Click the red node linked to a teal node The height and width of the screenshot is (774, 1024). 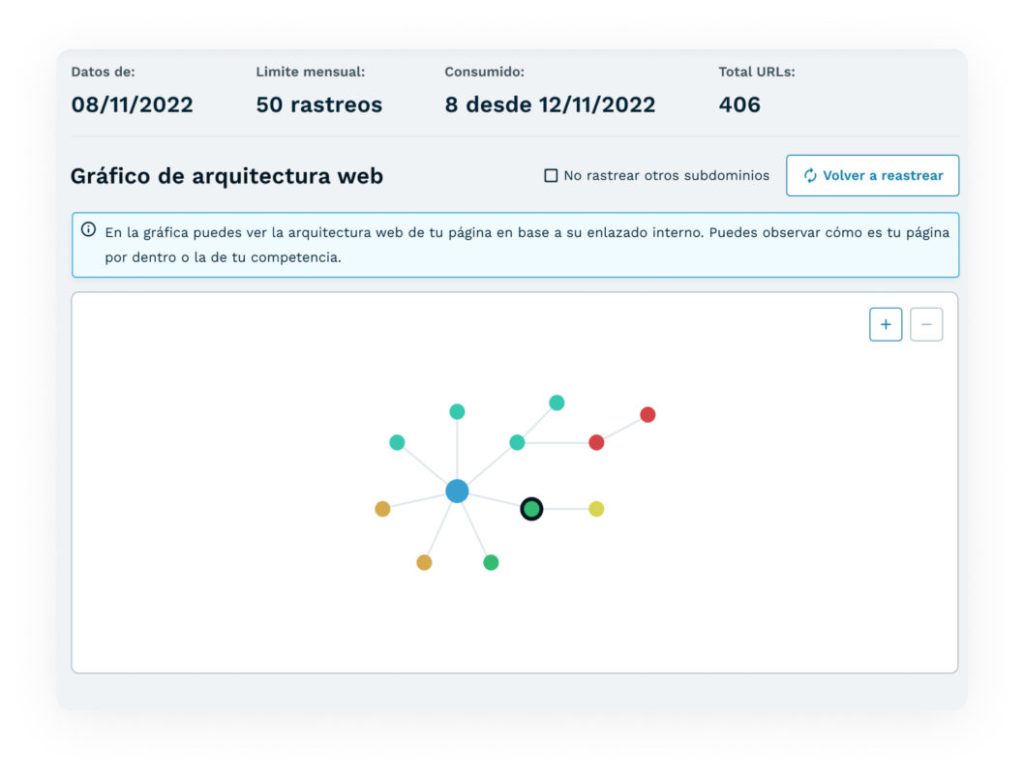pyautogui.click(x=596, y=442)
